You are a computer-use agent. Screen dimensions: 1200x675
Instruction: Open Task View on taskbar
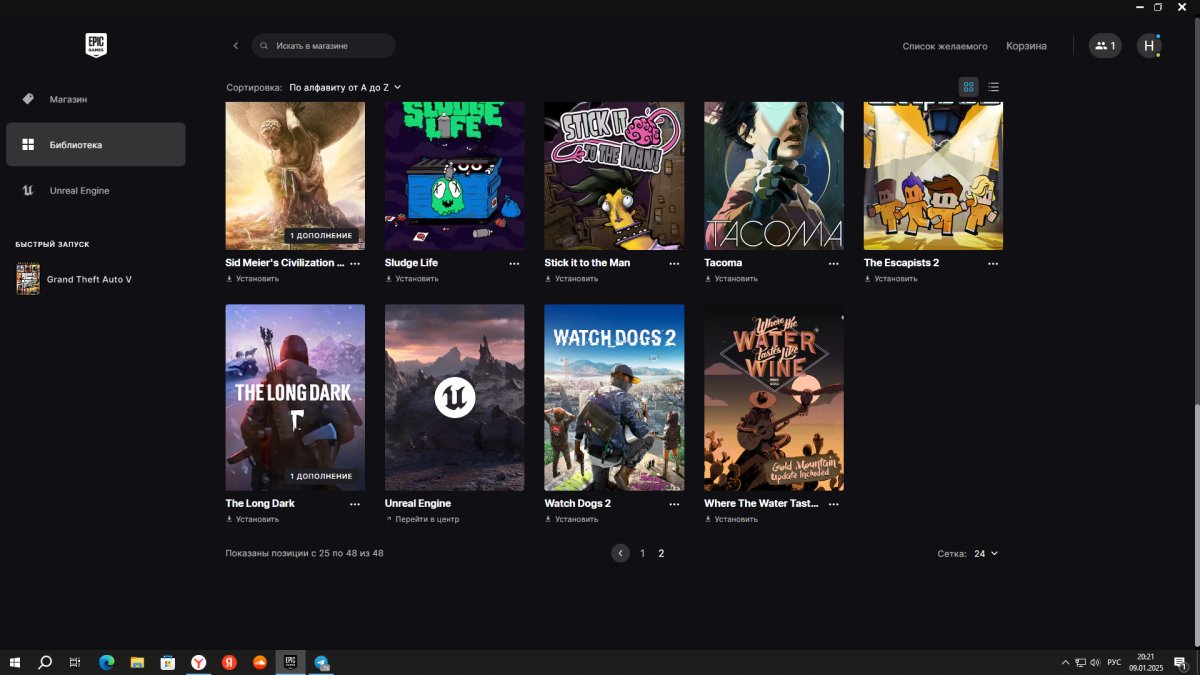click(x=75, y=663)
